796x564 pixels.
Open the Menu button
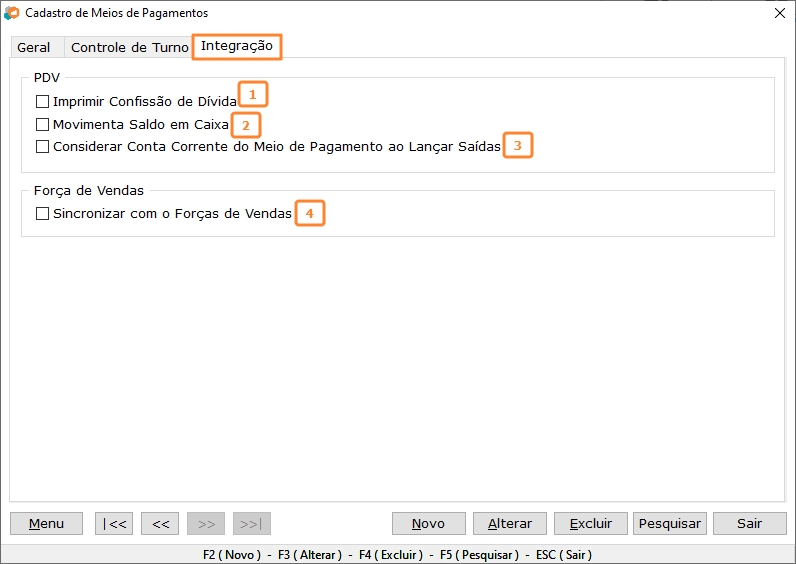click(x=46, y=524)
